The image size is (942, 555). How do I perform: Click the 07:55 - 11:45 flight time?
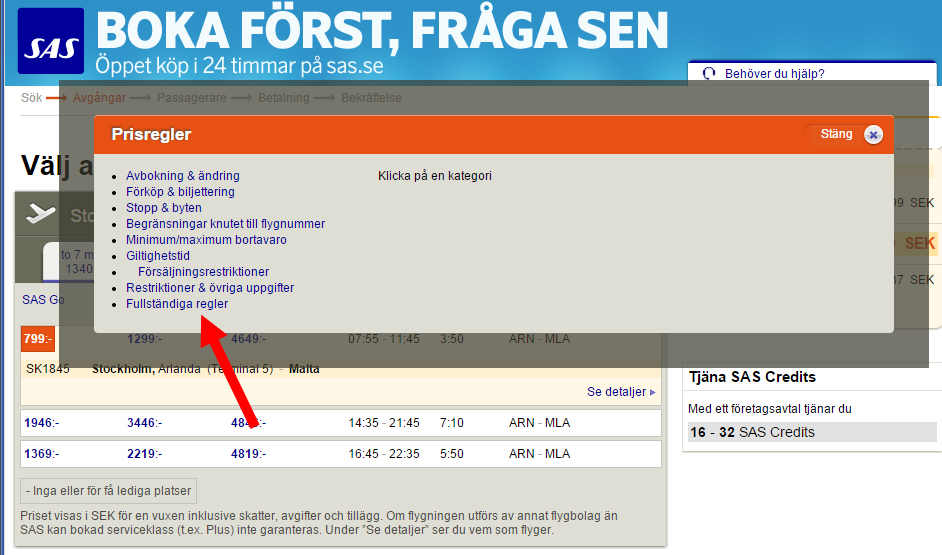point(384,339)
